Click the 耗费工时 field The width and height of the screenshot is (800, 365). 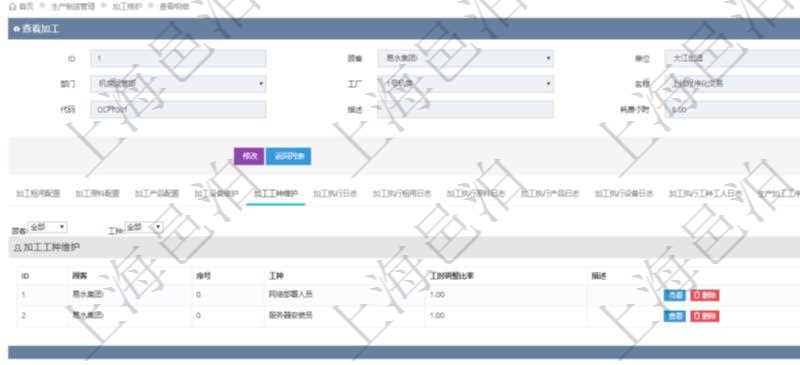[732, 109]
